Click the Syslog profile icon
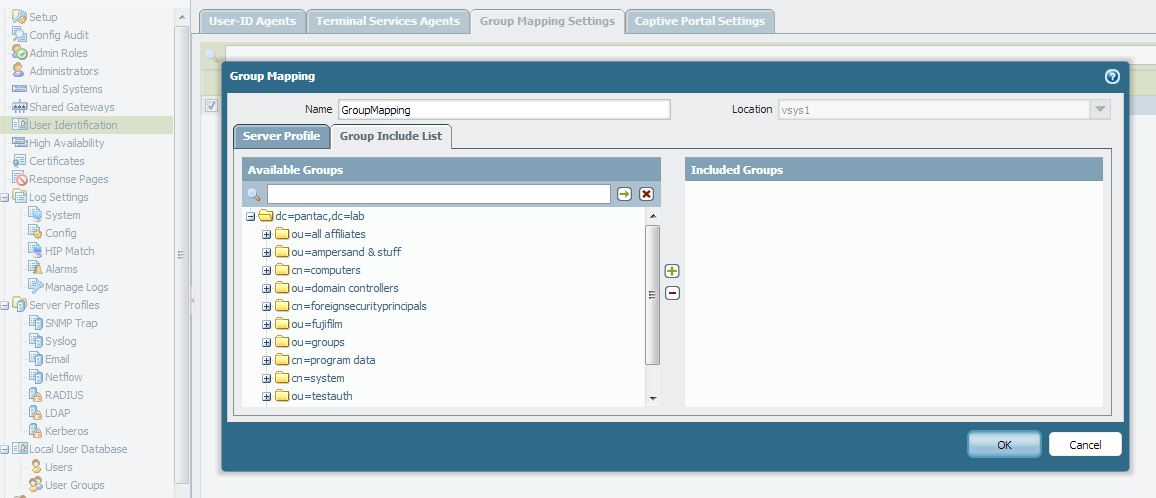The image size is (1156, 498). click(x=35, y=341)
